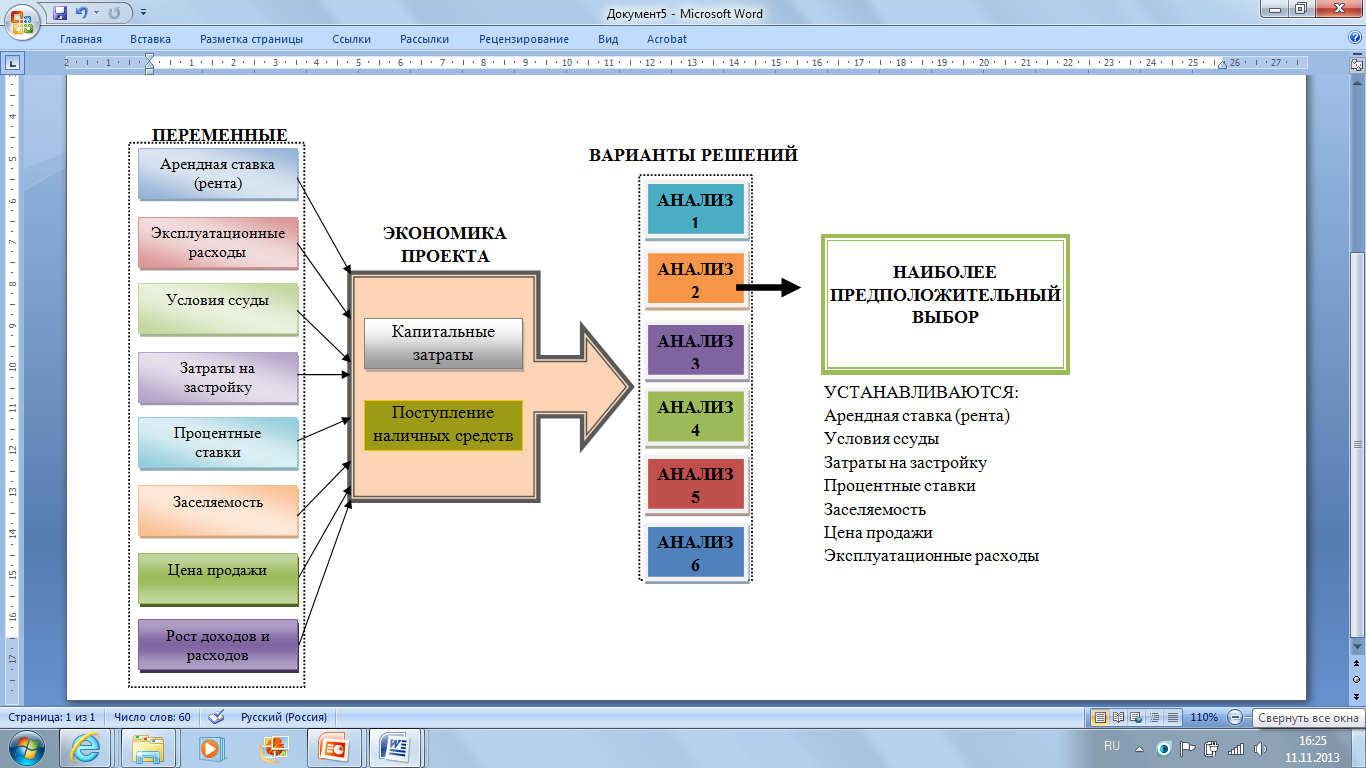Image resolution: width=1366 pixels, height=768 pixels.
Task: Customize the Quick Access Toolbar dropdown
Action: point(143,13)
